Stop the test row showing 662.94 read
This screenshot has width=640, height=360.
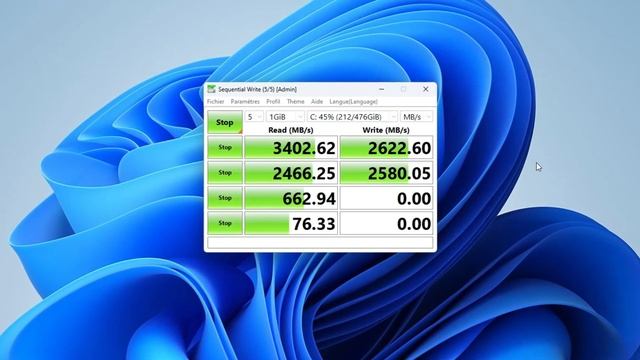pos(225,198)
